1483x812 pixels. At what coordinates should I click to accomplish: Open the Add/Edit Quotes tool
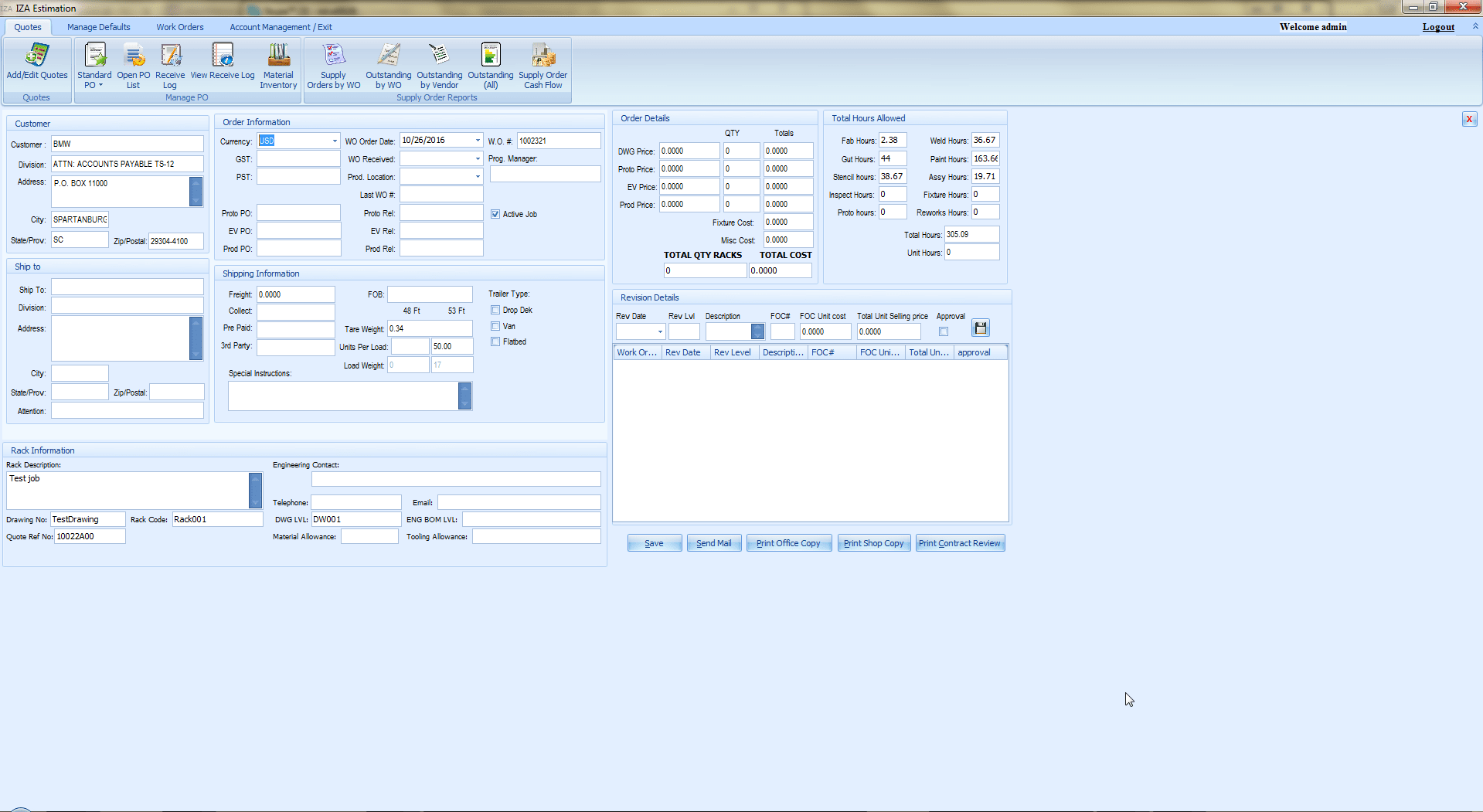36,62
